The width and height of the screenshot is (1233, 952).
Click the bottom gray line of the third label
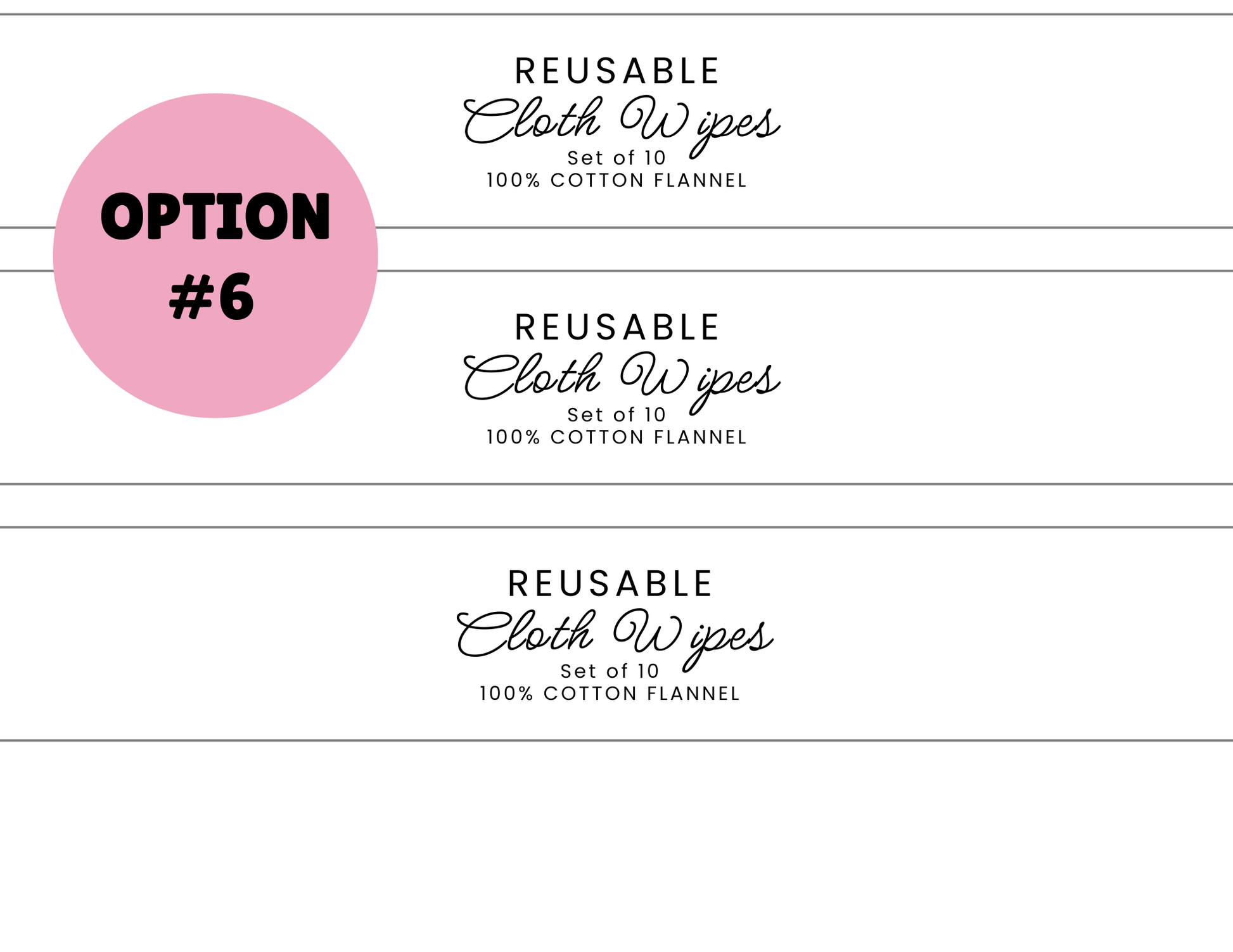coord(616,740)
